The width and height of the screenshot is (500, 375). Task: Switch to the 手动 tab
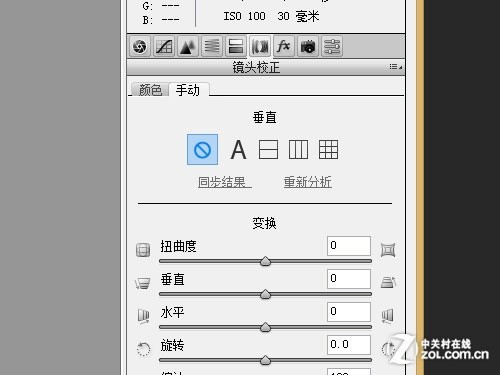(x=188, y=90)
